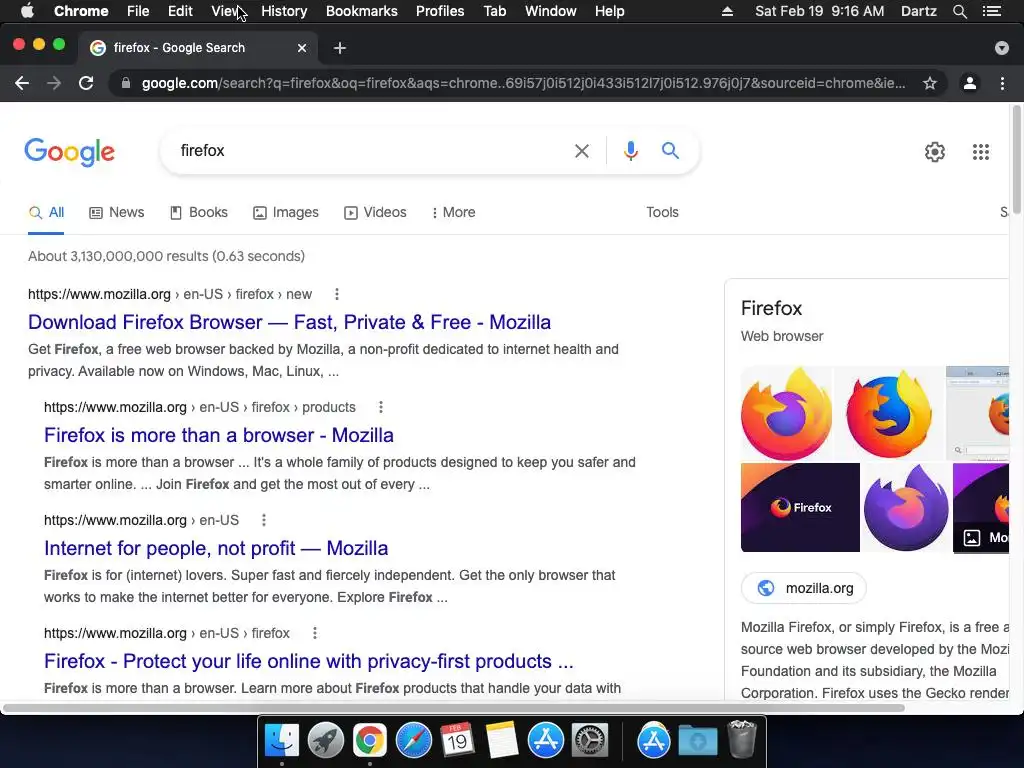Close the firefox - Google Search tab
Viewport: 1024px width, 768px height.
pyautogui.click(x=302, y=48)
